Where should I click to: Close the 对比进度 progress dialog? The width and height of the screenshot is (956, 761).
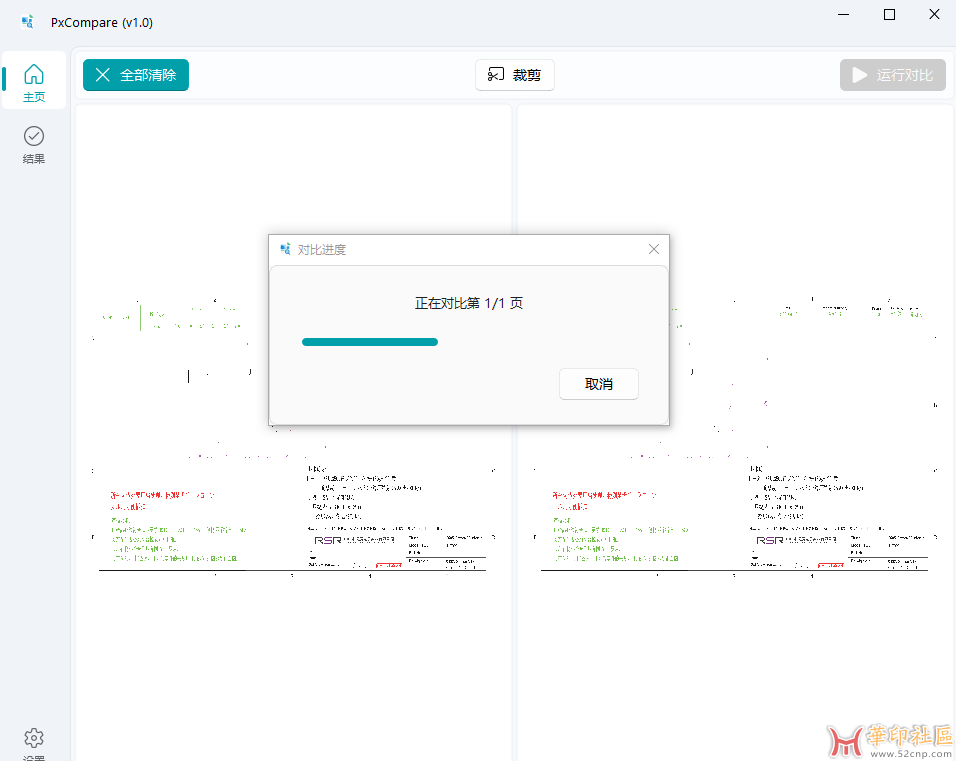pyautogui.click(x=654, y=249)
